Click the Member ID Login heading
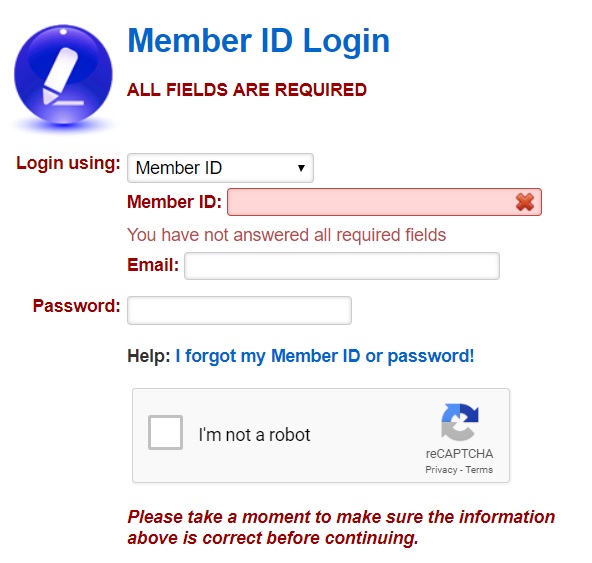Image resolution: width=592 pixels, height=563 pixels. pos(259,41)
